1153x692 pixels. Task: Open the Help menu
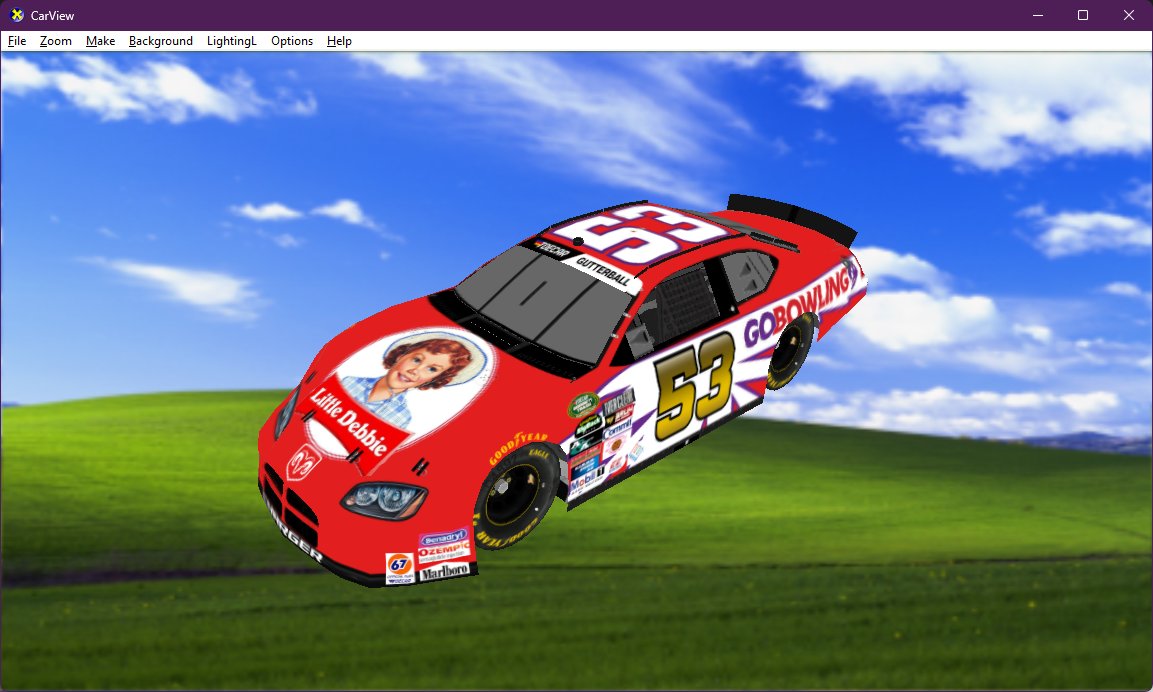[339, 41]
